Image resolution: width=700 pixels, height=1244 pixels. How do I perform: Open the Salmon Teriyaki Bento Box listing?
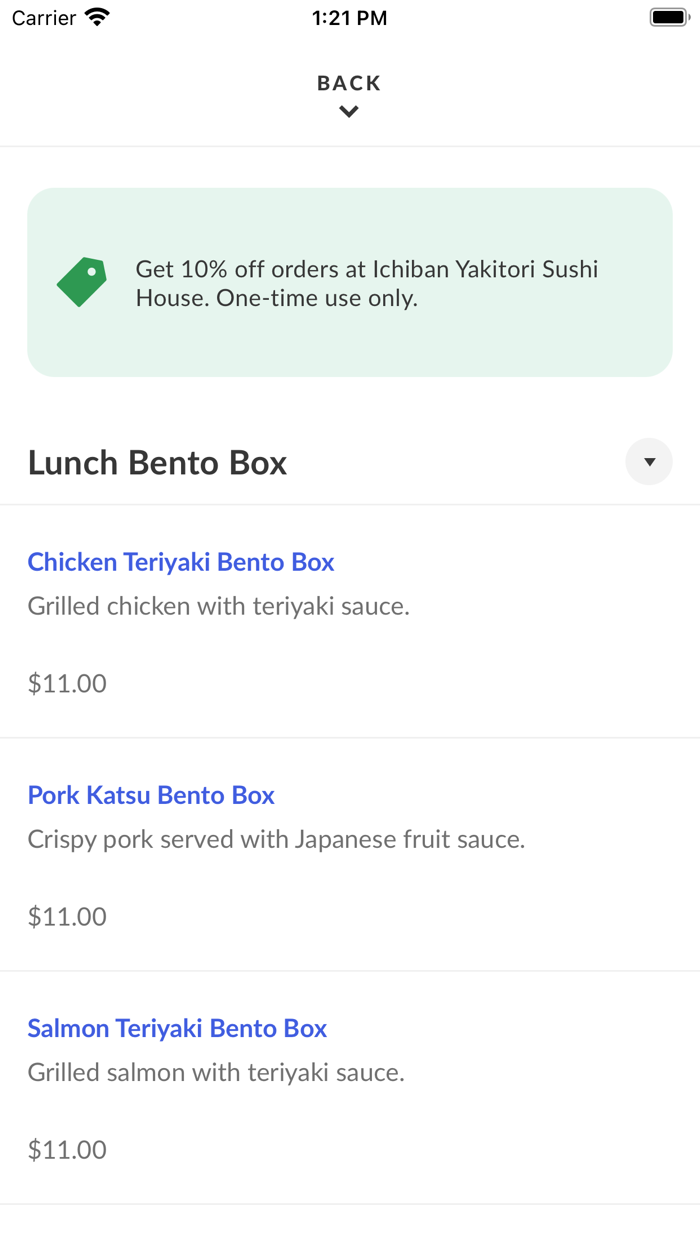pos(177,1028)
